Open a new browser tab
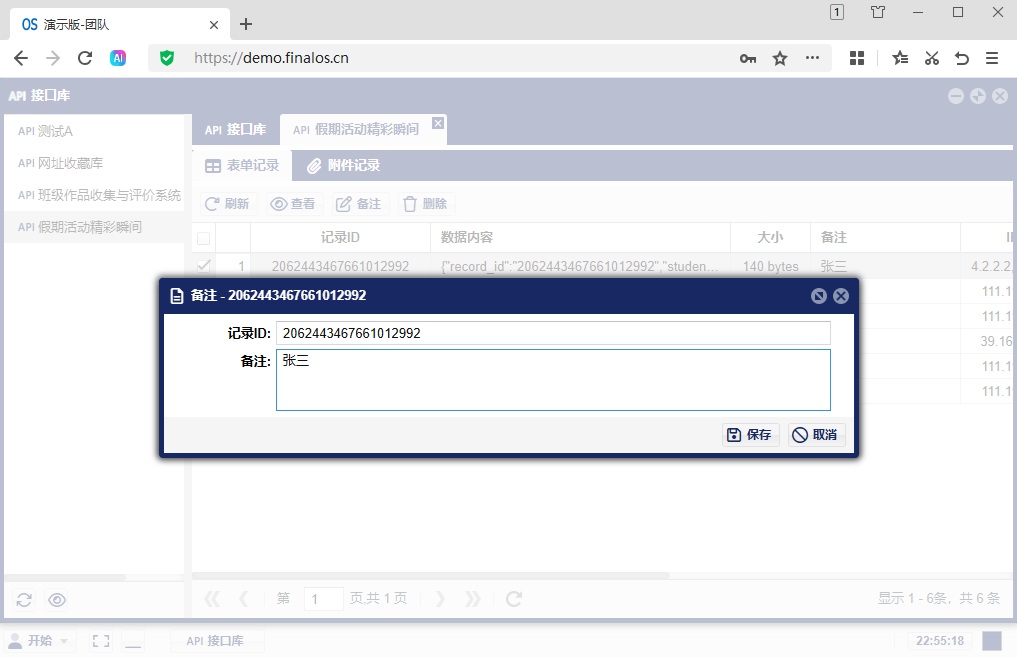 point(246,24)
